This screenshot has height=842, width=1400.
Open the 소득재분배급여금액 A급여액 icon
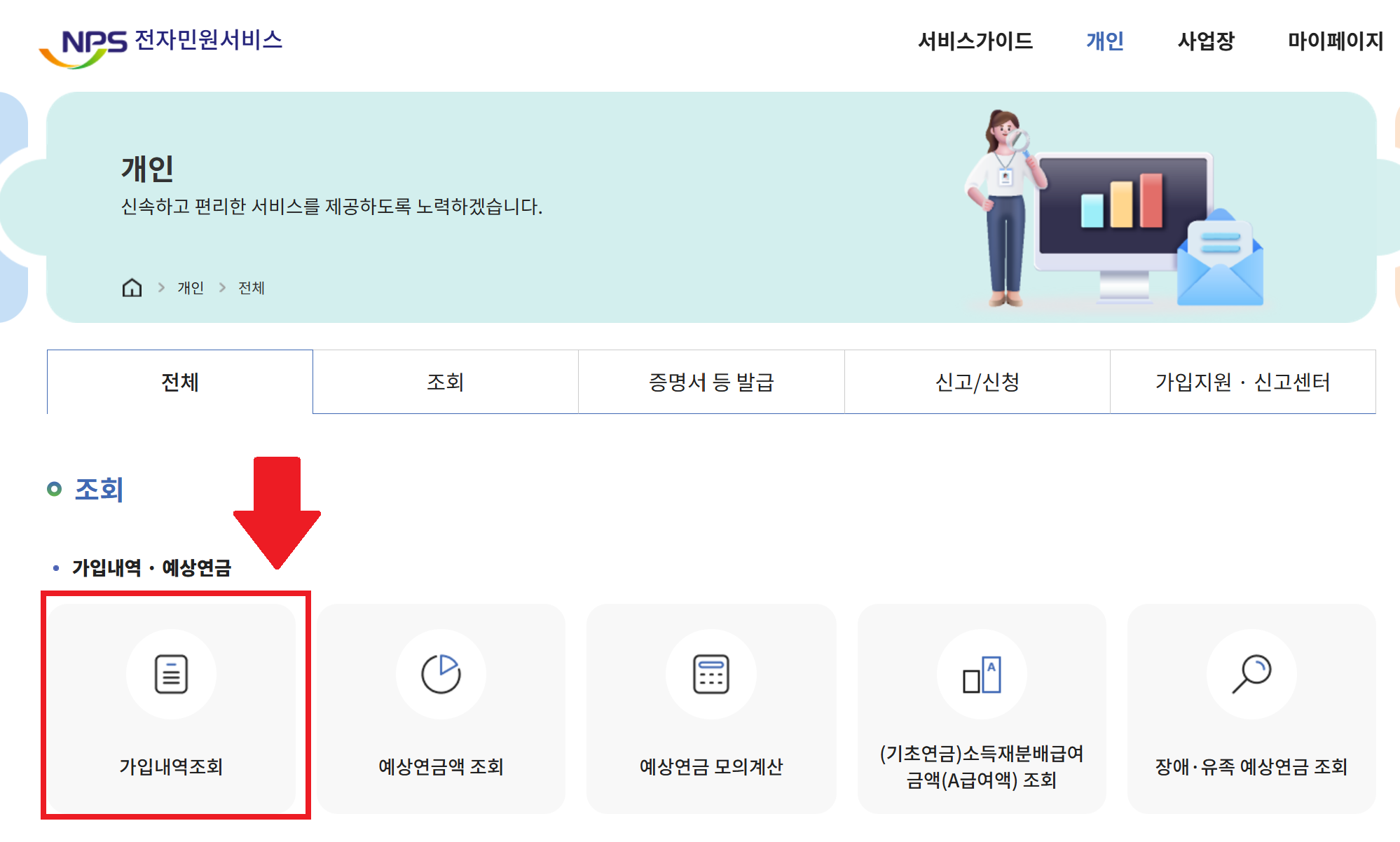tap(982, 674)
